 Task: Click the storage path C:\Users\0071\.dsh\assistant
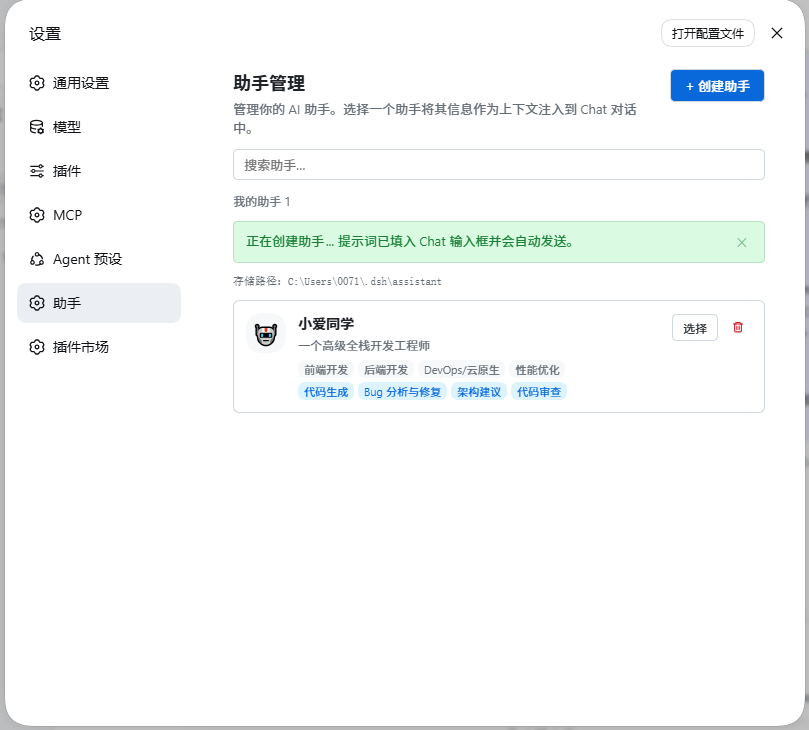point(364,282)
